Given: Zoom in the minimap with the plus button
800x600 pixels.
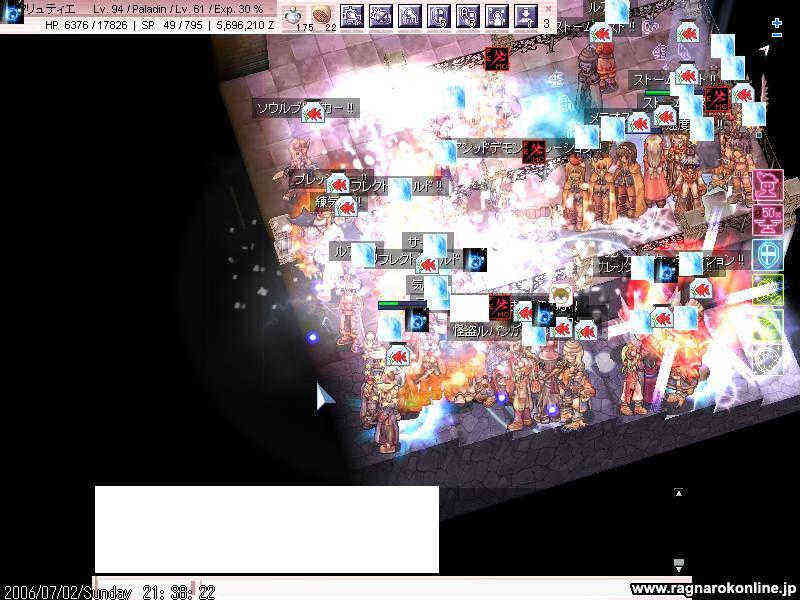Looking at the screenshot, I should [777, 22].
